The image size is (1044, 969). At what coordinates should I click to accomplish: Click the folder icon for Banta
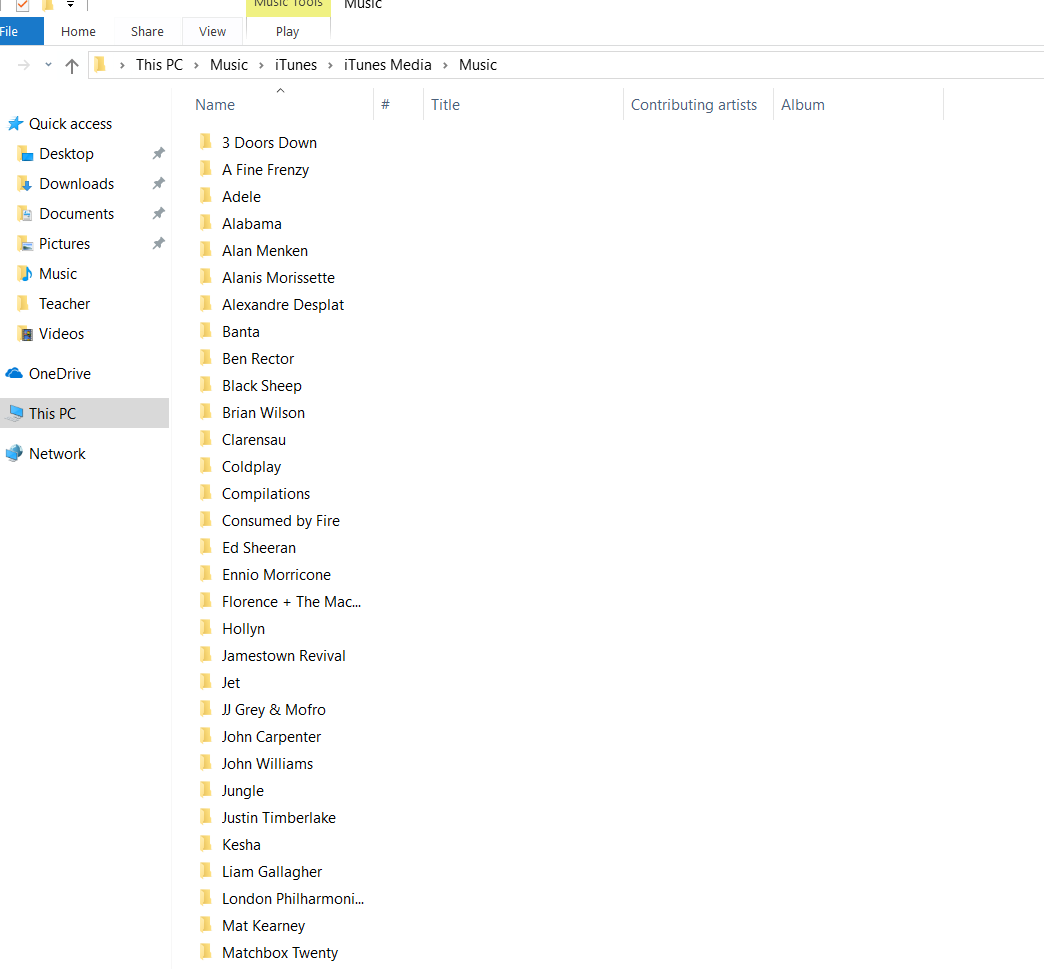coord(206,331)
